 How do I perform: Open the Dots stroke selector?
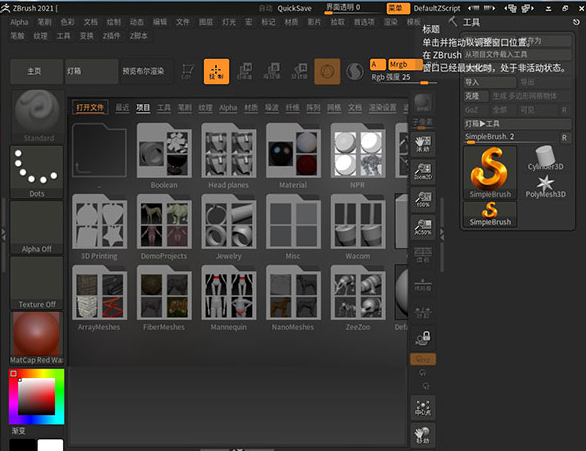36,172
